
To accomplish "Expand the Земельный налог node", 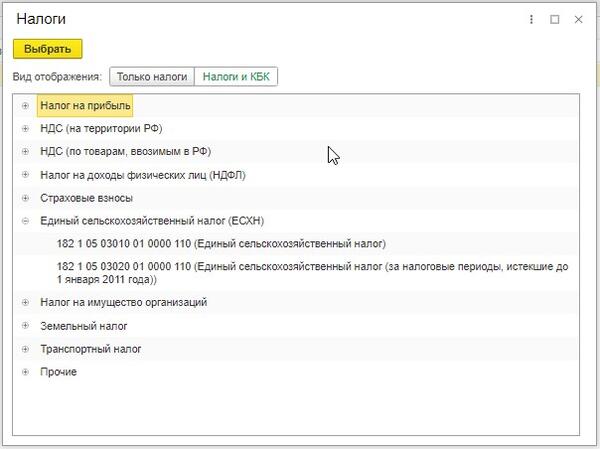I will click(x=25, y=326).
